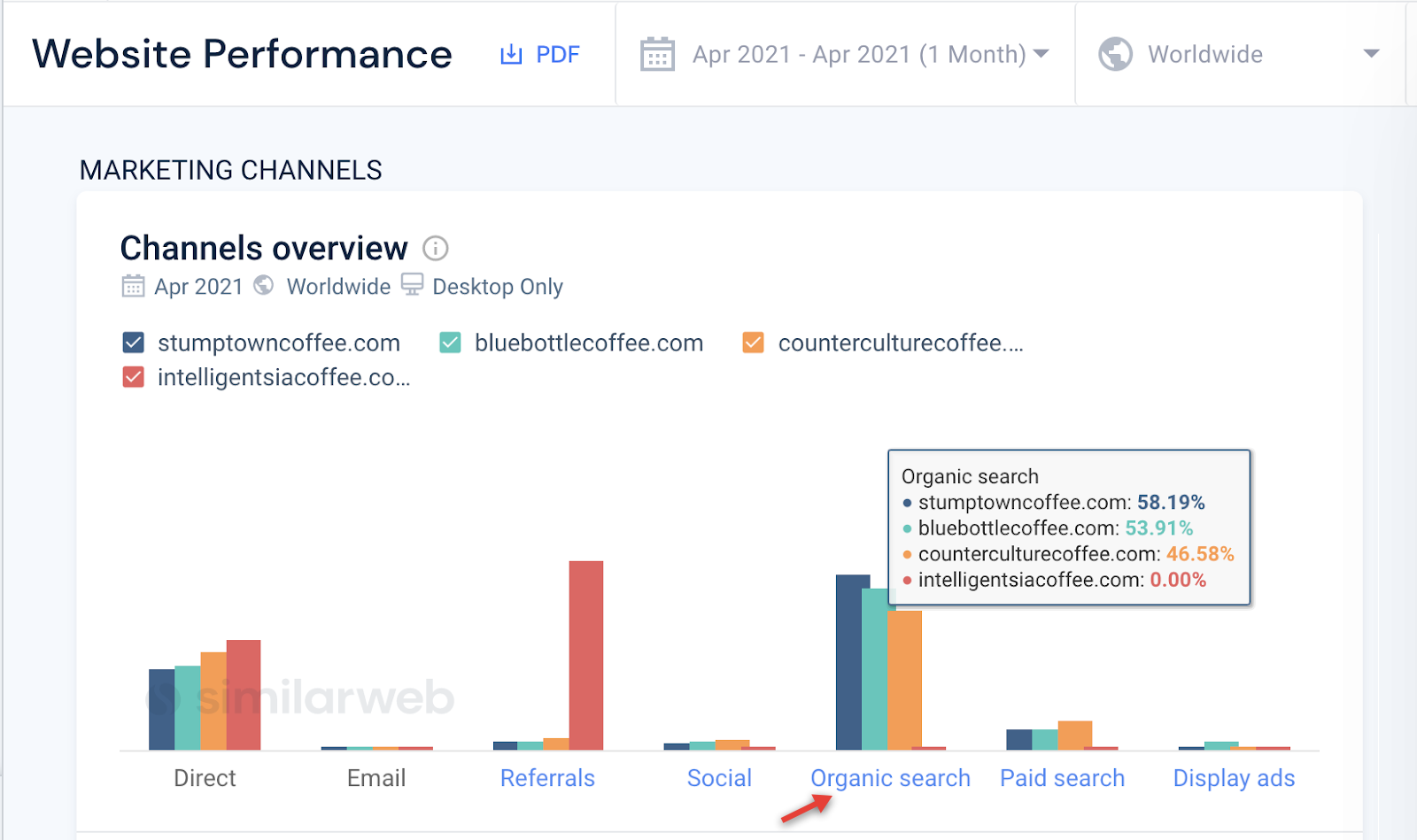The width and height of the screenshot is (1417, 840).
Task: Open the Organic search channel link
Action: [x=890, y=778]
